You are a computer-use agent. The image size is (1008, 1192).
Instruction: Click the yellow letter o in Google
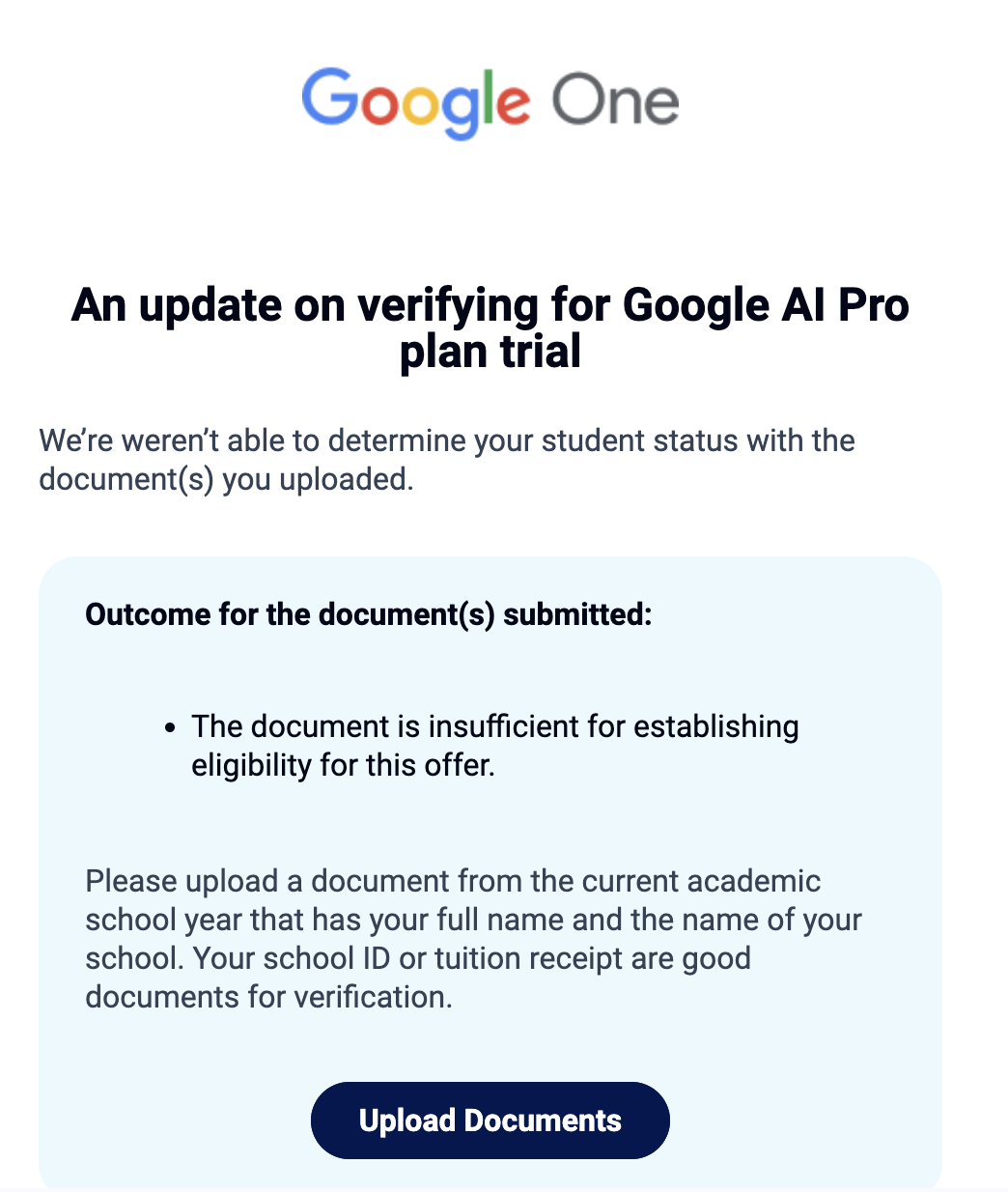pos(420,105)
